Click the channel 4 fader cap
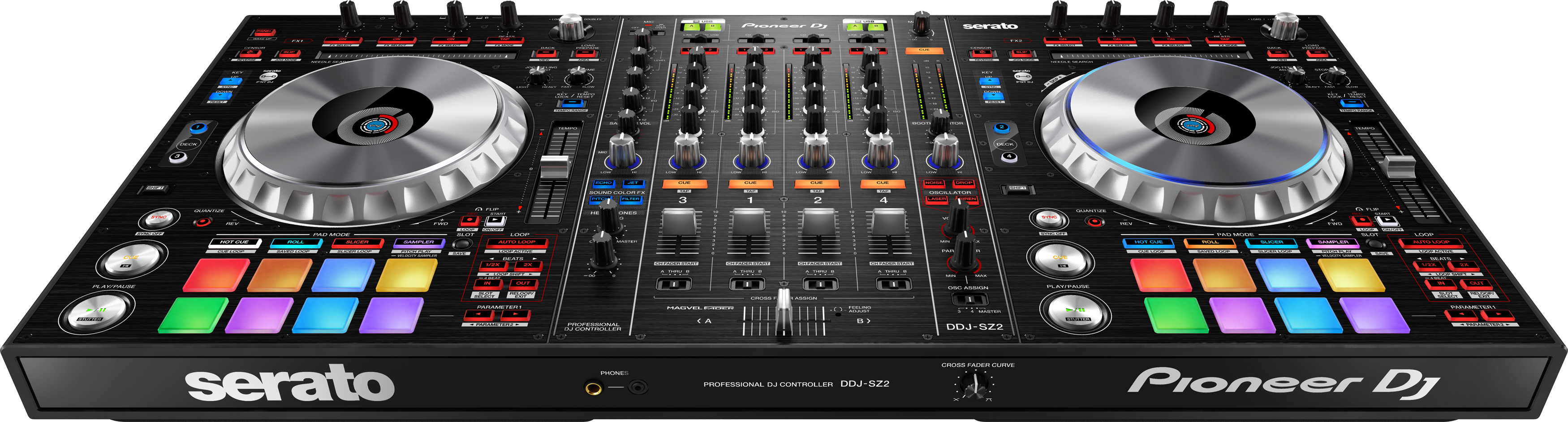The height and width of the screenshot is (422, 1568). tap(889, 221)
